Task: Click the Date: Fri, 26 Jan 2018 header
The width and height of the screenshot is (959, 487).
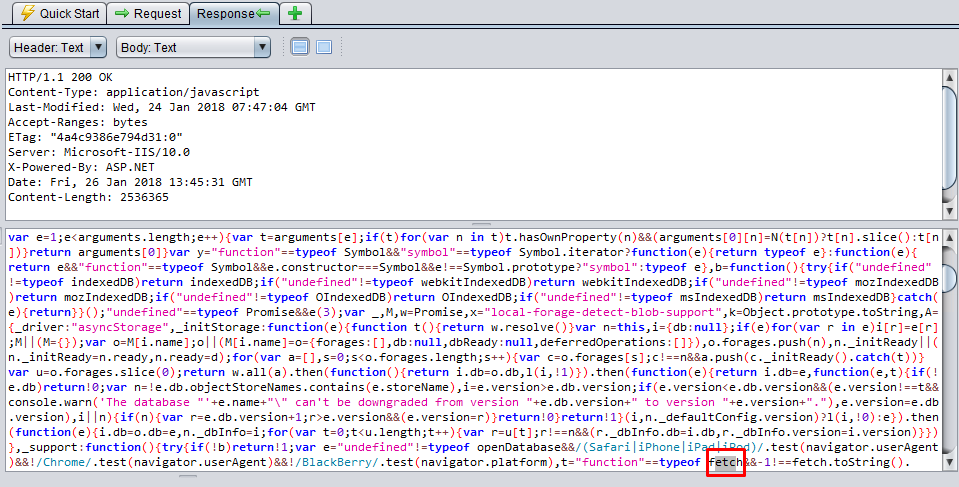Action: click(130, 182)
